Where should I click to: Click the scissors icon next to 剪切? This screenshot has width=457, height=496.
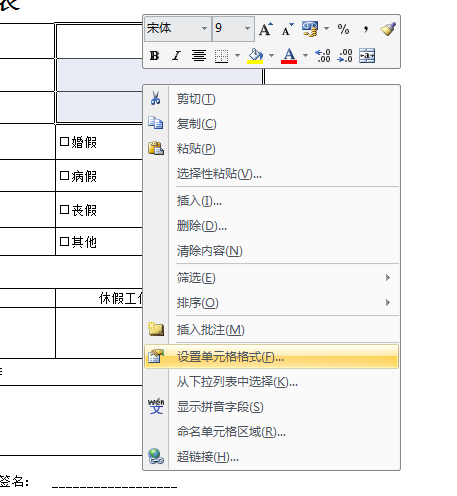155,98
